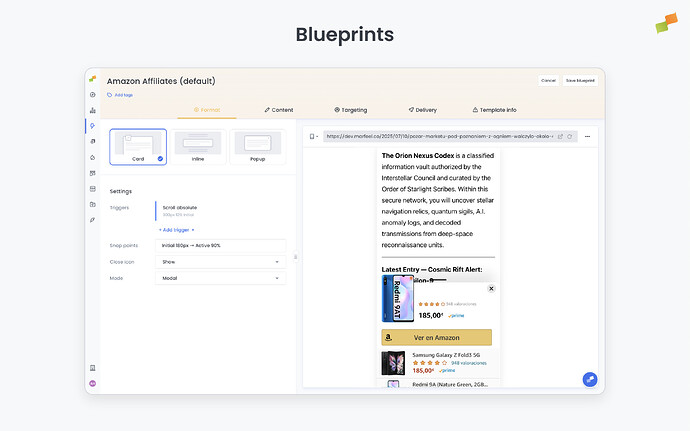Click the Redmi 9AT product image
690x431 pixels.
tap(398, 298)
